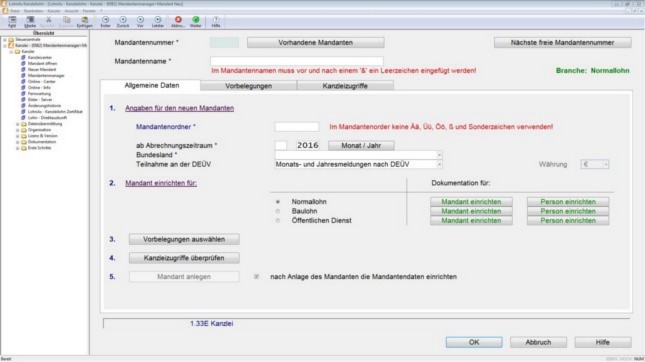This screenshot has width=645, height=362.
Task: Click the Lohn - Direktauskunft page icon
Action: [x=23, y=118]
